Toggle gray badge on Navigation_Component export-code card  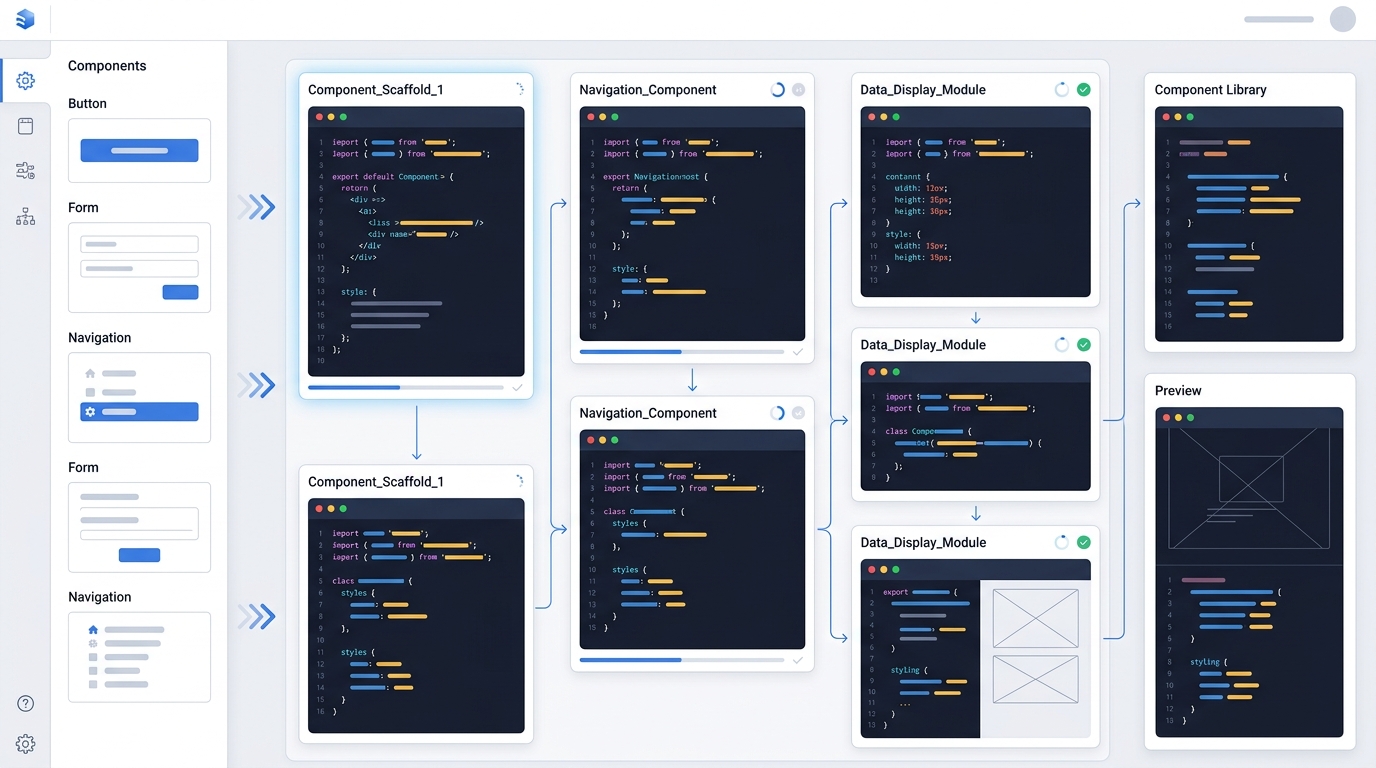798,89
